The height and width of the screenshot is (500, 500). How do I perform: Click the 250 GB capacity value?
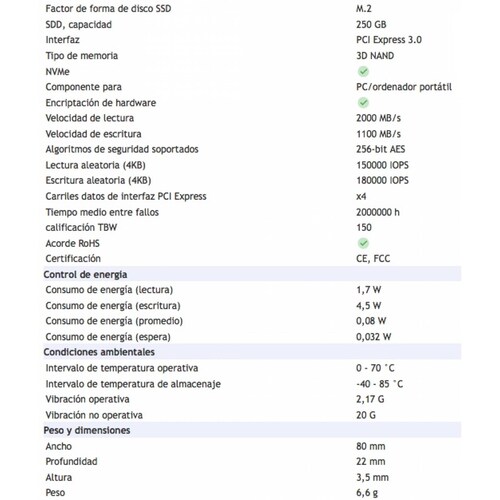tap(371, 24)
